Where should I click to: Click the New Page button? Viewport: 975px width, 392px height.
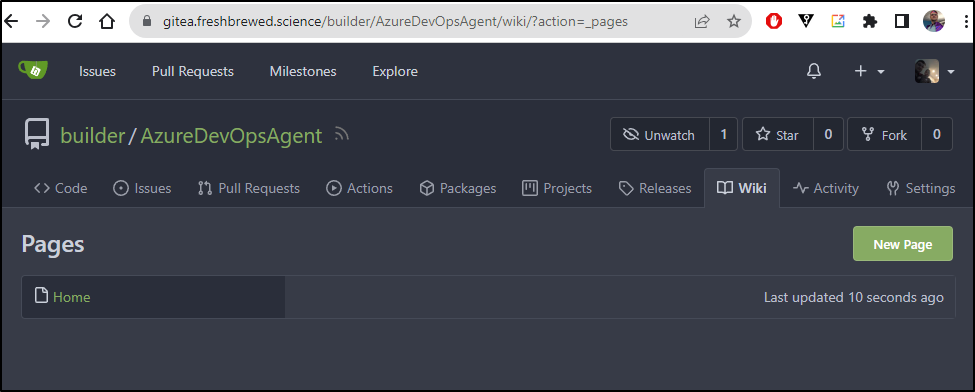coord(902,244)
